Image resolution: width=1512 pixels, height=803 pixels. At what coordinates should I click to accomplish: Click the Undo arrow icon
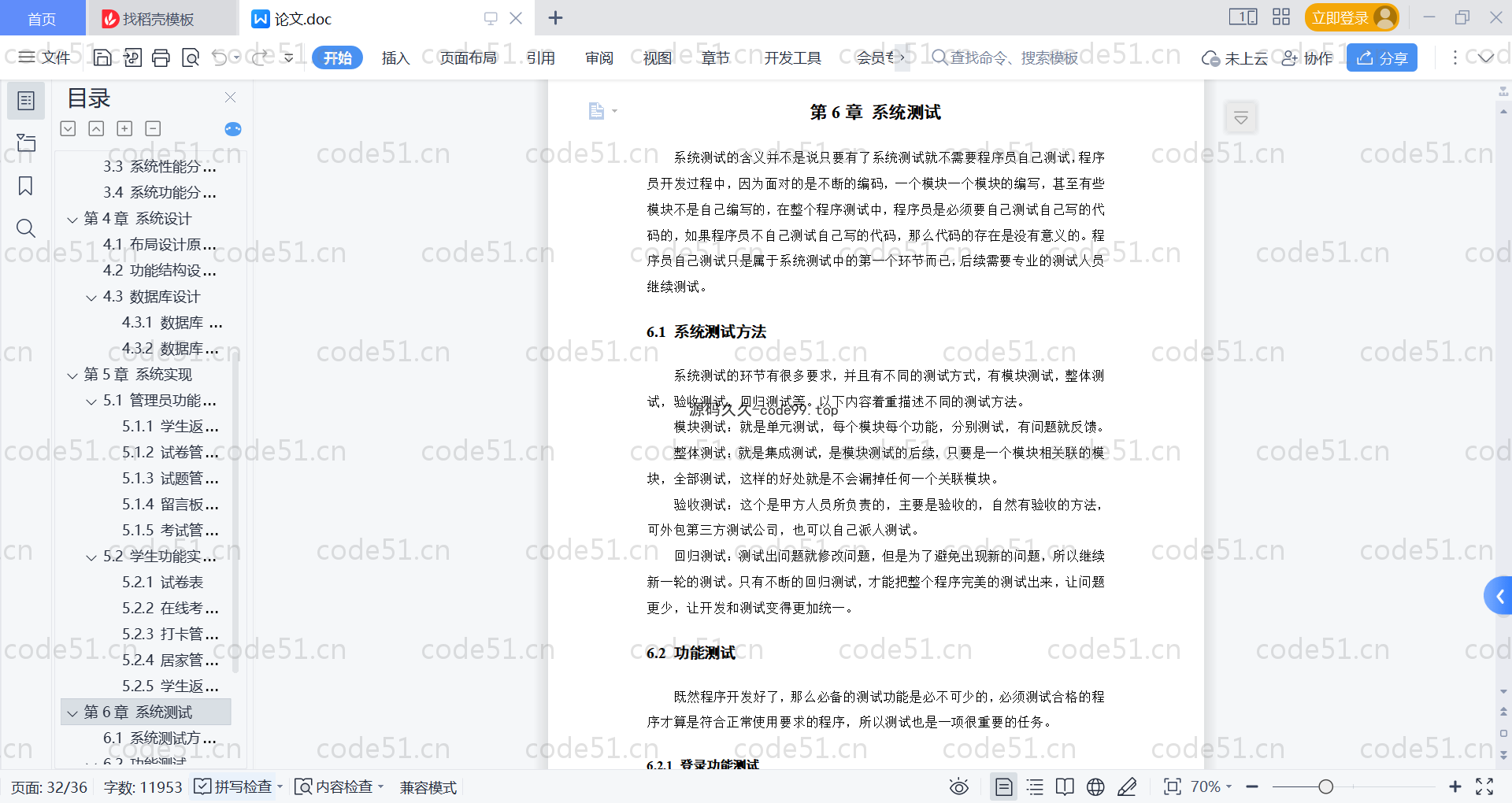220,57
